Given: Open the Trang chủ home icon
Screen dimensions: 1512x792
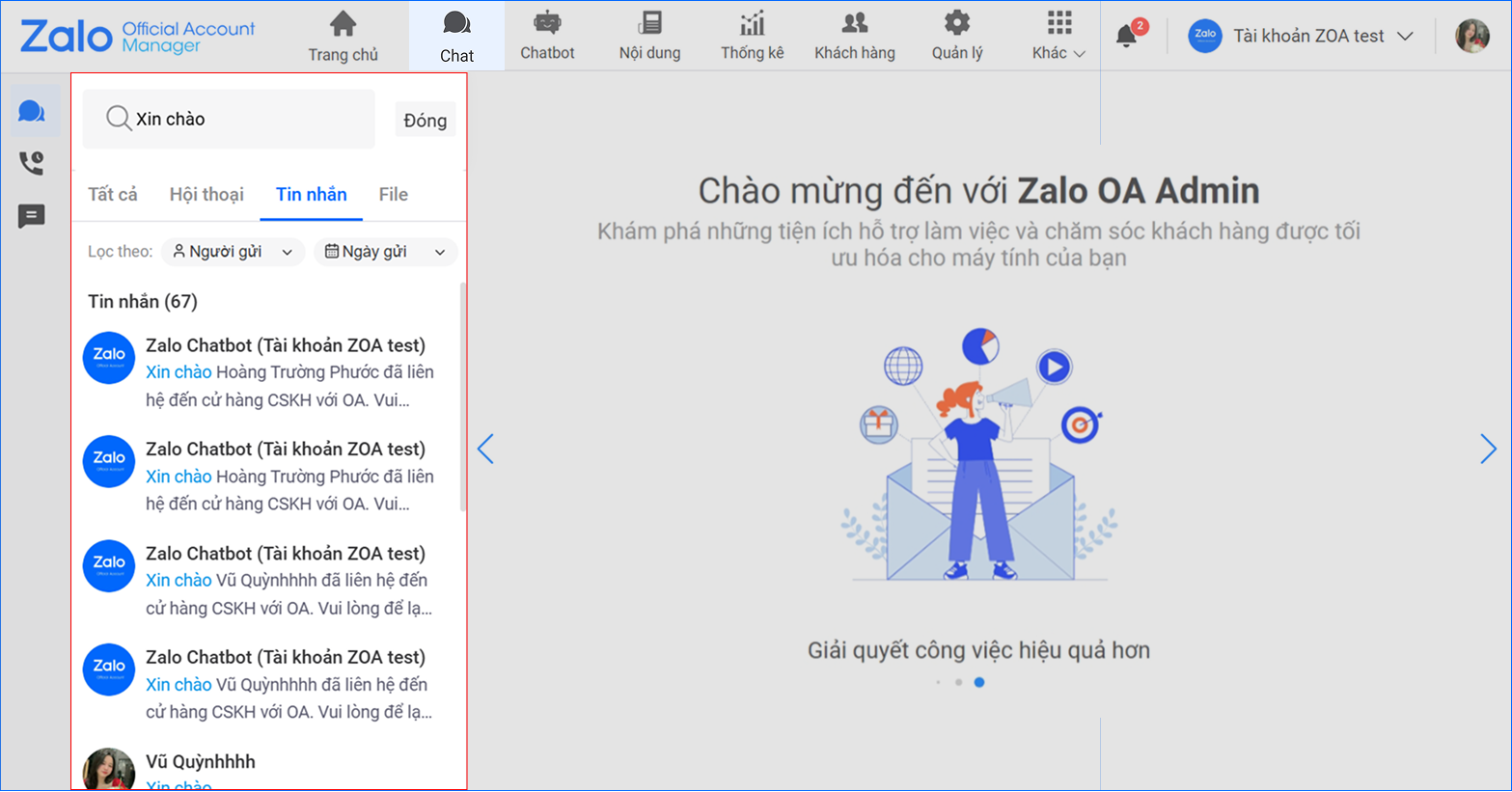Looking at the screenshot, I should (x=343, y=24).
